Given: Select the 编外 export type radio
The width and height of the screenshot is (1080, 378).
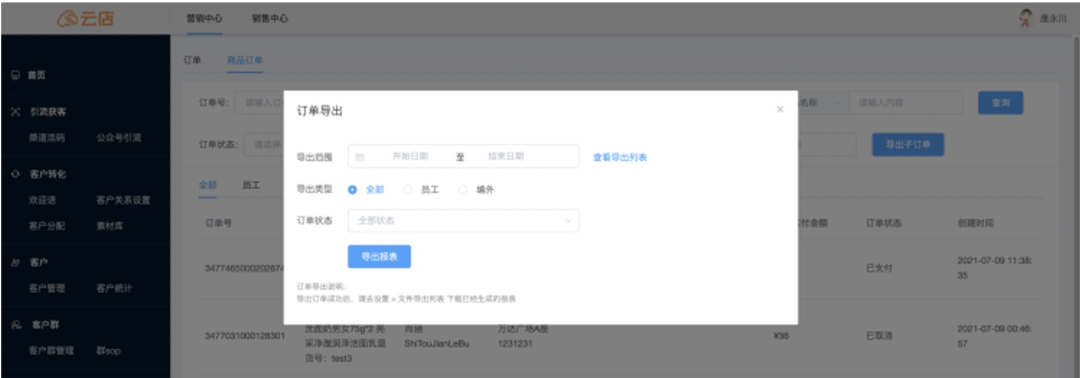Looking at the screenshot, I should (463, 190).
